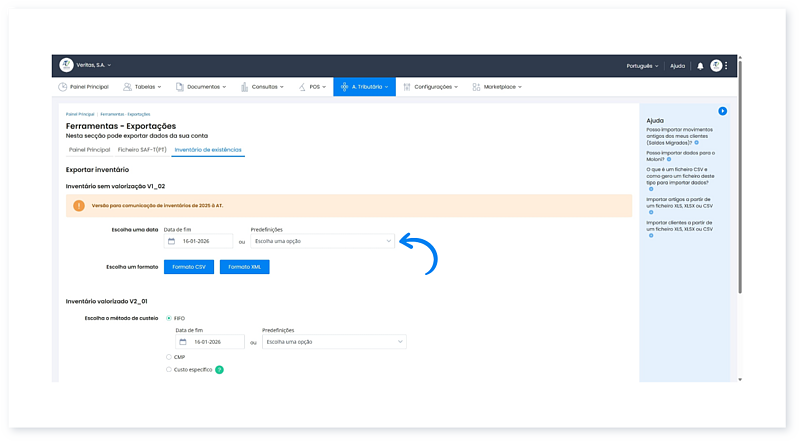
Task: Open the Predefinições dropdown under FIFO
Action: click(334, 342)
